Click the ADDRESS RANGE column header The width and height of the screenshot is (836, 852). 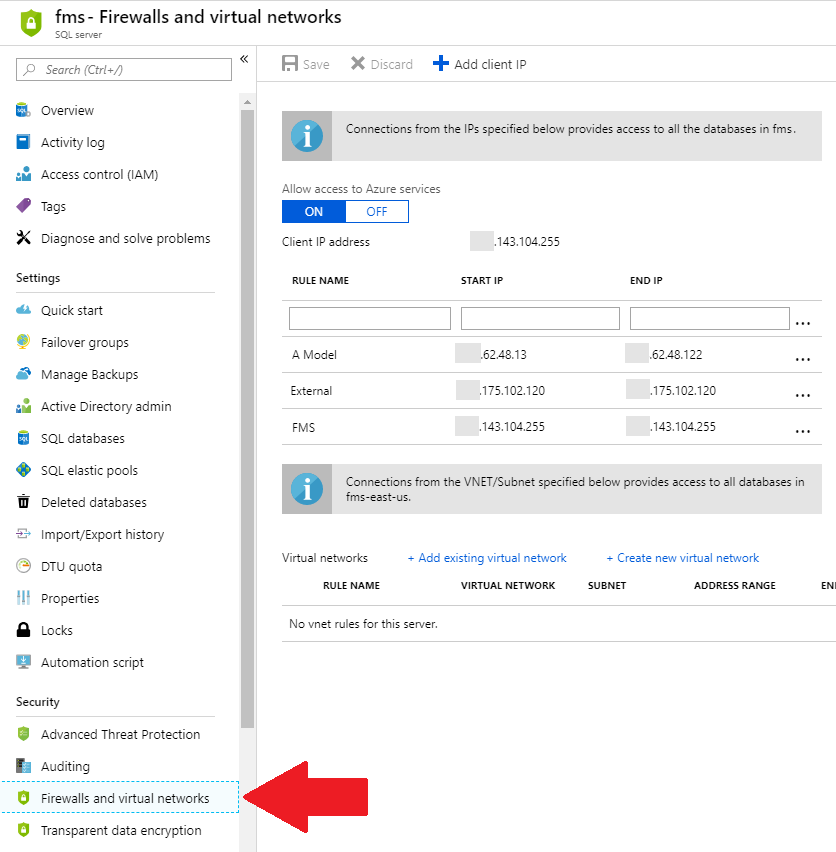[x=734, y=585]
